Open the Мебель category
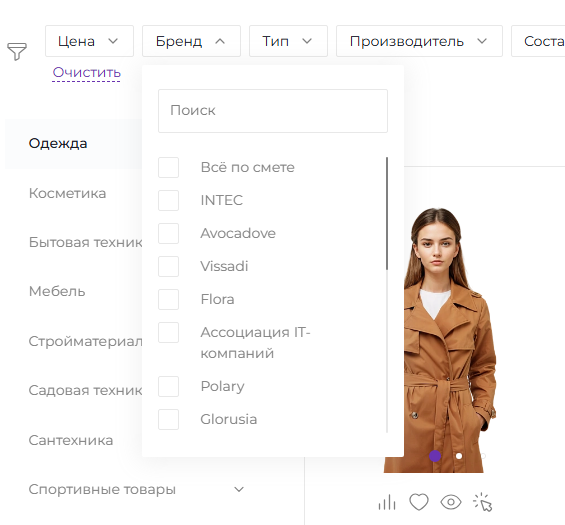The width and height of the screenshot is (565, 525). 57,291
